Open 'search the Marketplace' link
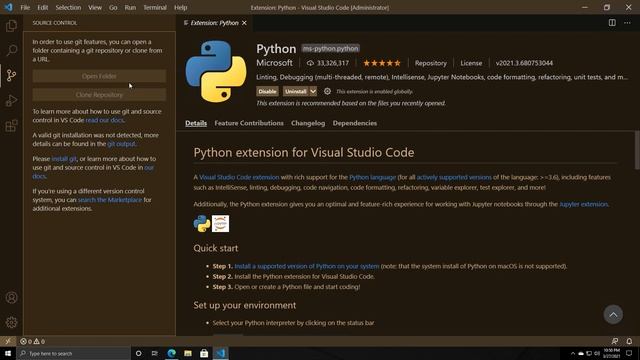 click(110, 200)
